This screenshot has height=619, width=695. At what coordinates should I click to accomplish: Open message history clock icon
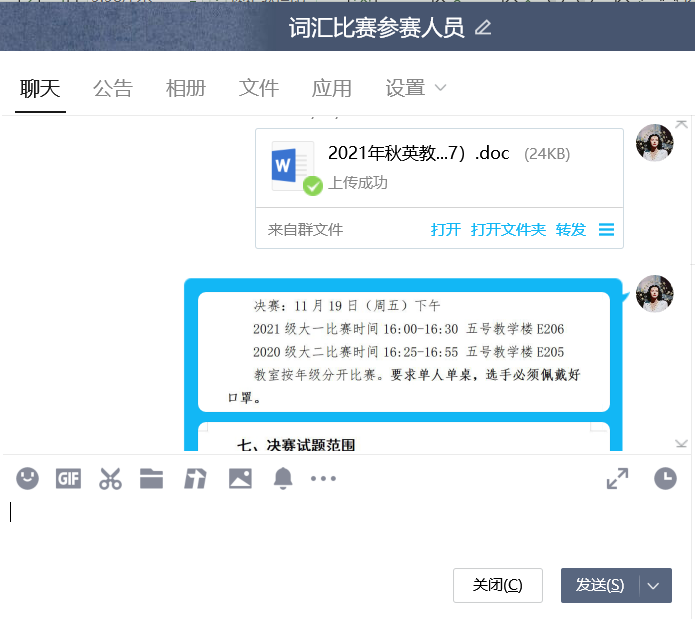(665, 479)
